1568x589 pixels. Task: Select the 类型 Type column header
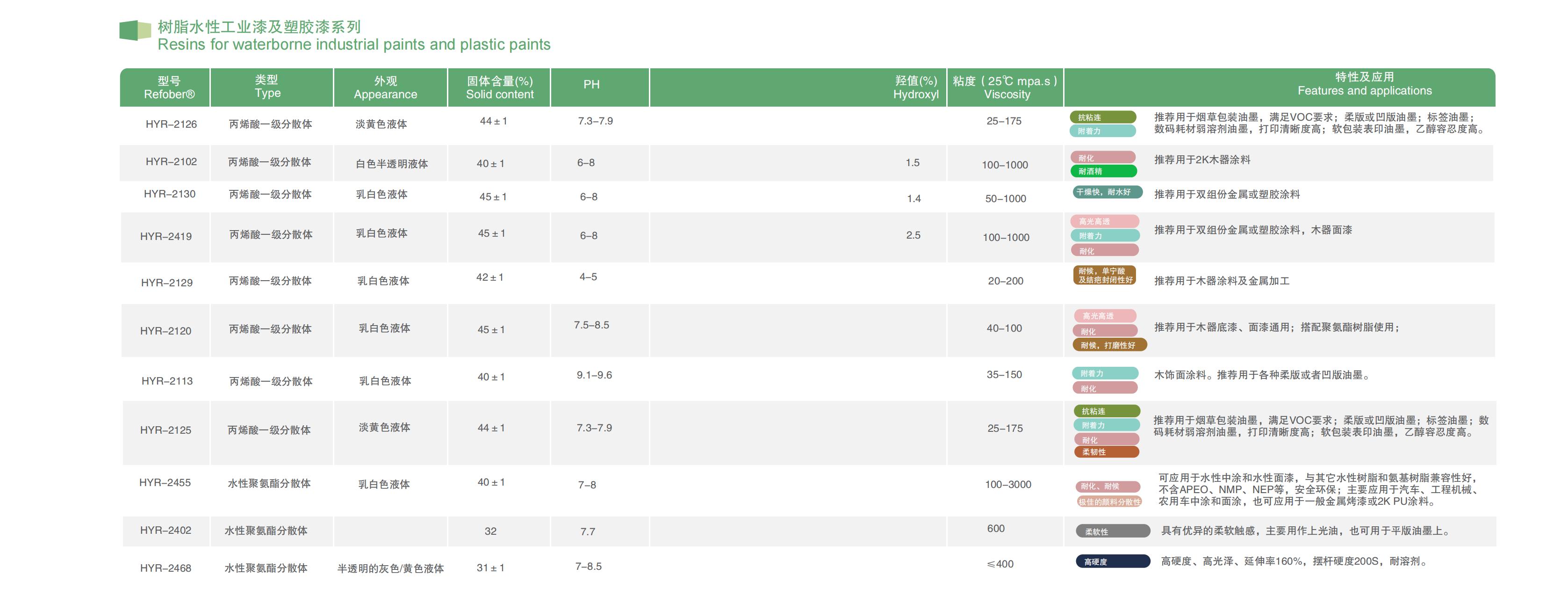pyautogui.click(x=267, y=87)
